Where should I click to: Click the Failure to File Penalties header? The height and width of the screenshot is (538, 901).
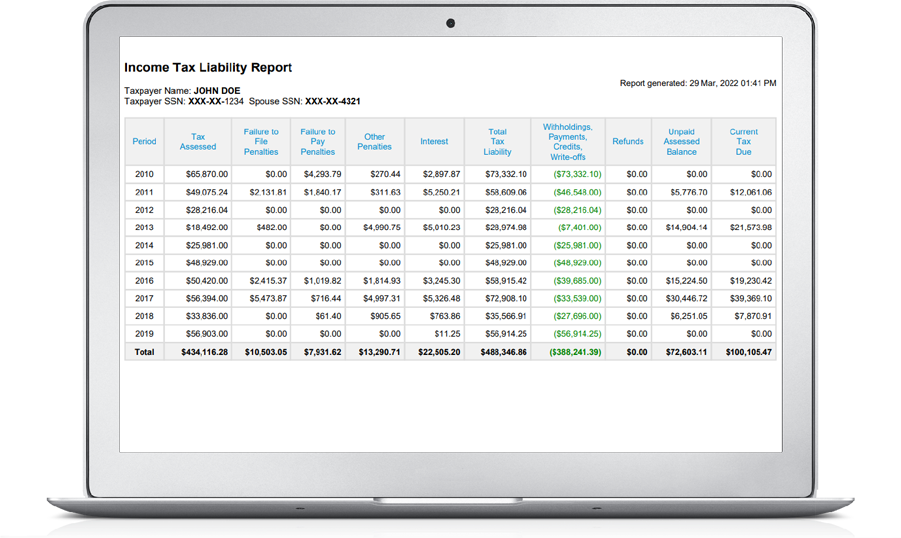pos(261,141)
